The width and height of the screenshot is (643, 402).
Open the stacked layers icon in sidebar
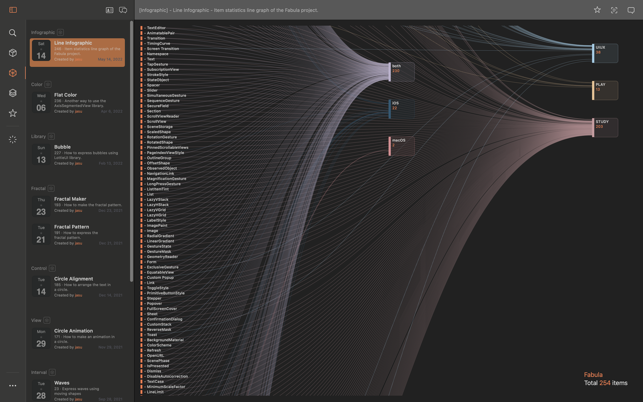point(13,93)
